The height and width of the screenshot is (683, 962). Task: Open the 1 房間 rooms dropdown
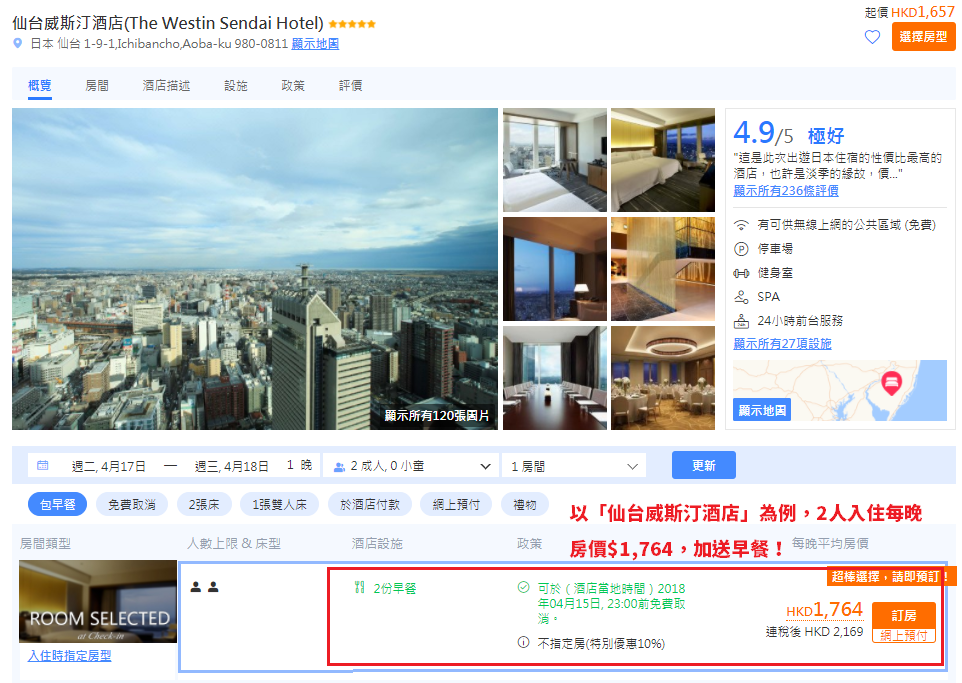(x=574, y=466)
